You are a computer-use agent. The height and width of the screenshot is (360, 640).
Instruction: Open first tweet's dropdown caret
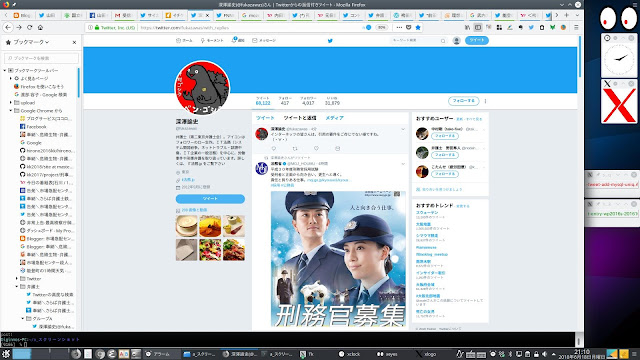click(403, 129)
